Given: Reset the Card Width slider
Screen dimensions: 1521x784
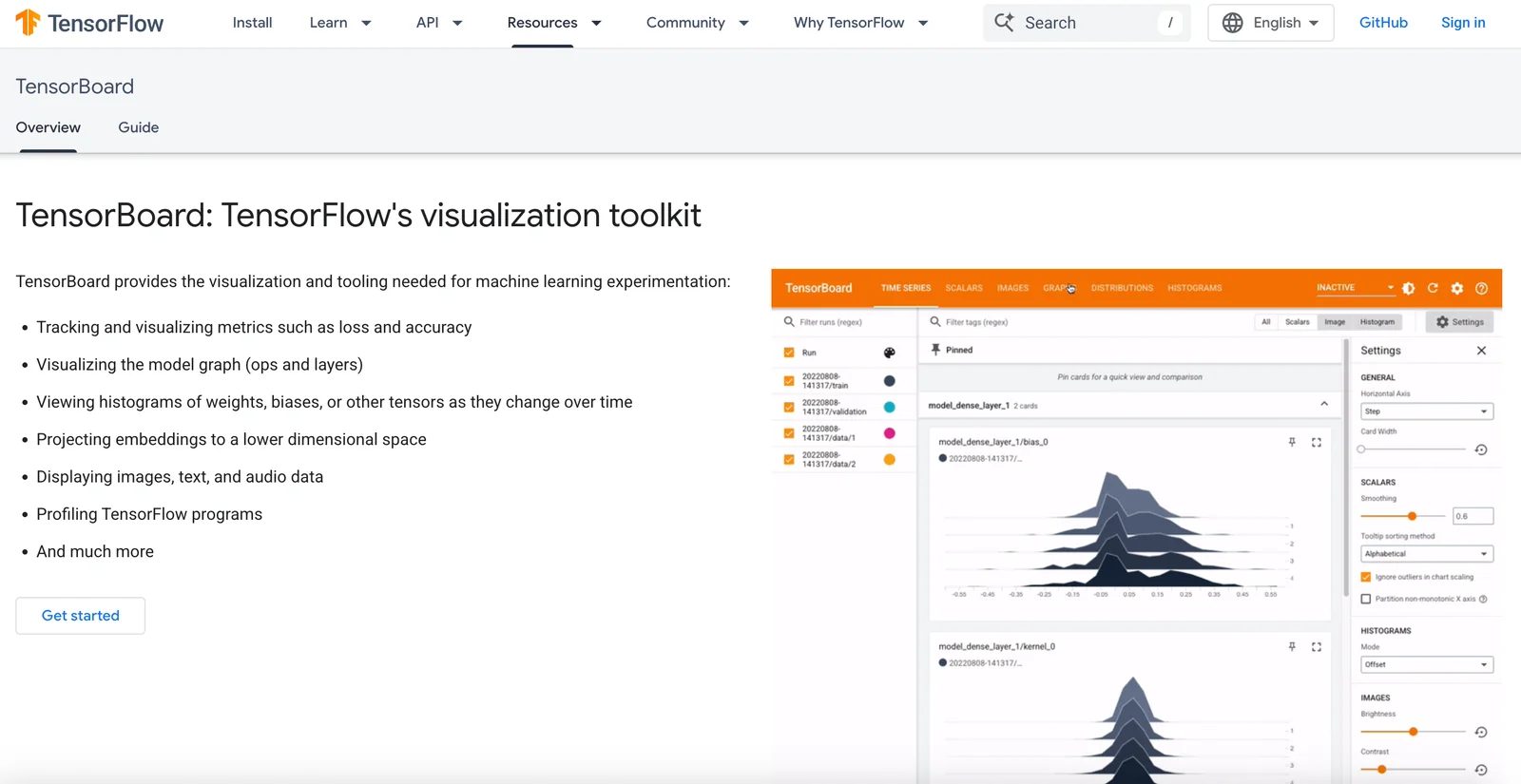Looking at the screenshot, I should click(1481, 449).
